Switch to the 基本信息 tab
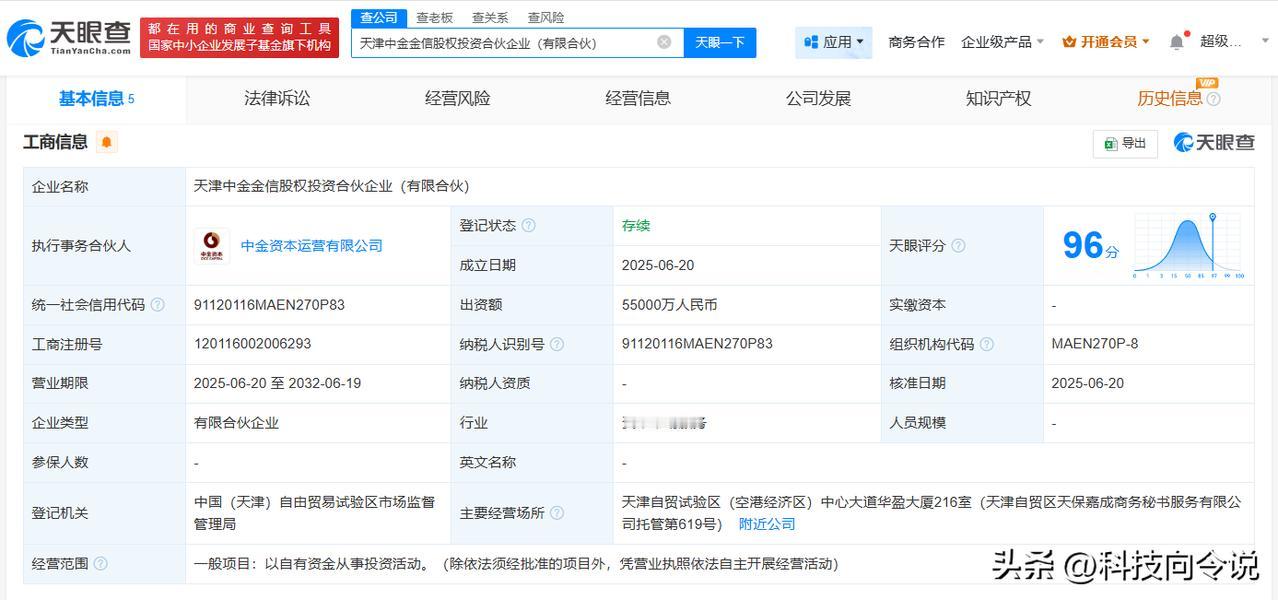Image resolution: width=1278 pixels, height=600 pixels. 96,98
